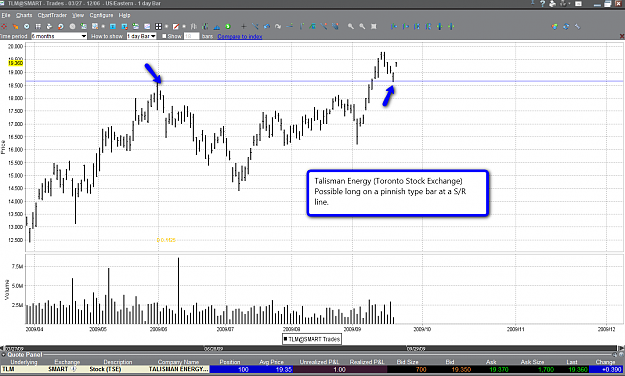625x376 pixels.
Task: Click the Change value +0.390
Action: [611, 370]
